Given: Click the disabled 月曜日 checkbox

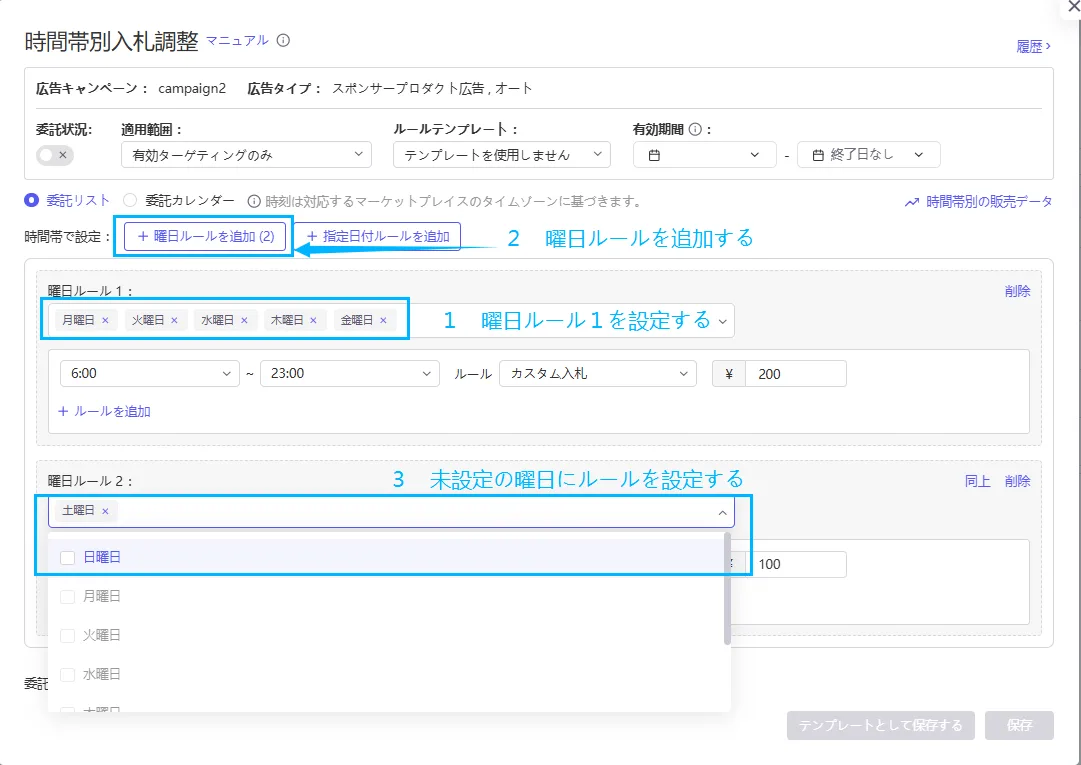Looking at the screenshot, I should point(68,596).
